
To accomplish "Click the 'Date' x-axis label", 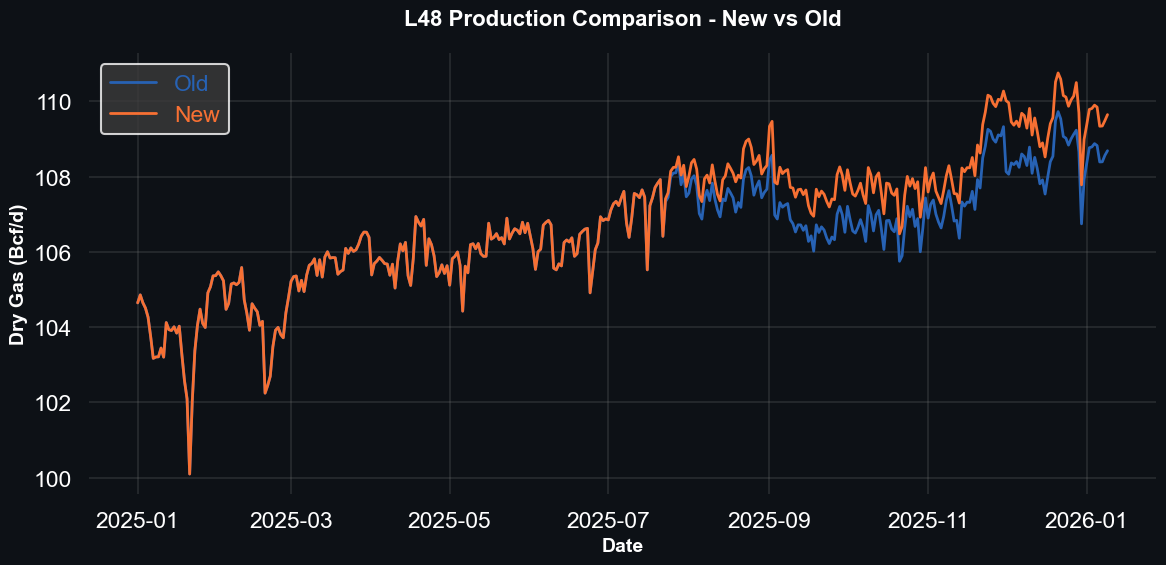I will (x=622, y=546).
